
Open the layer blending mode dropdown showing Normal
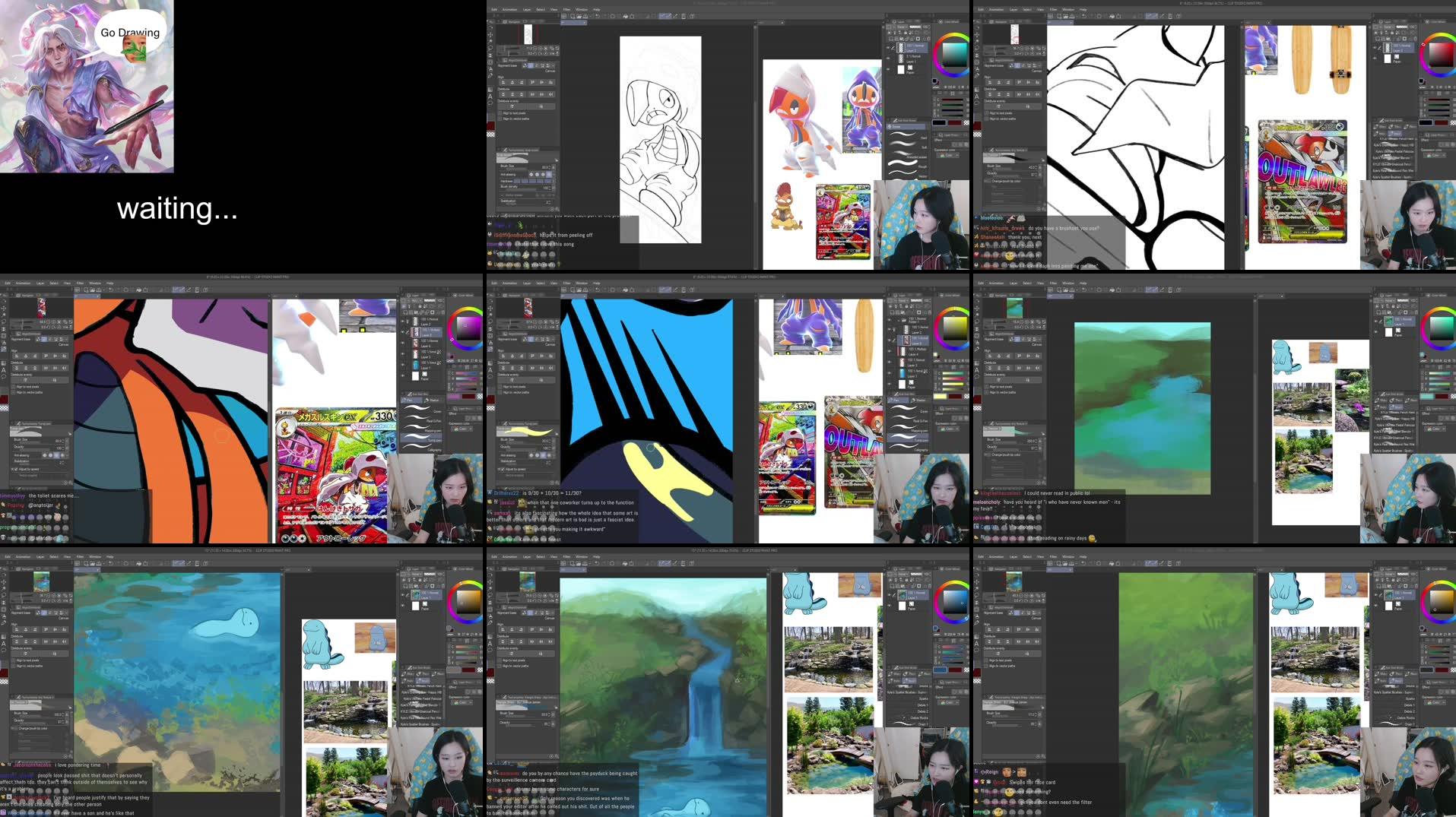click(x=915, y=26)
